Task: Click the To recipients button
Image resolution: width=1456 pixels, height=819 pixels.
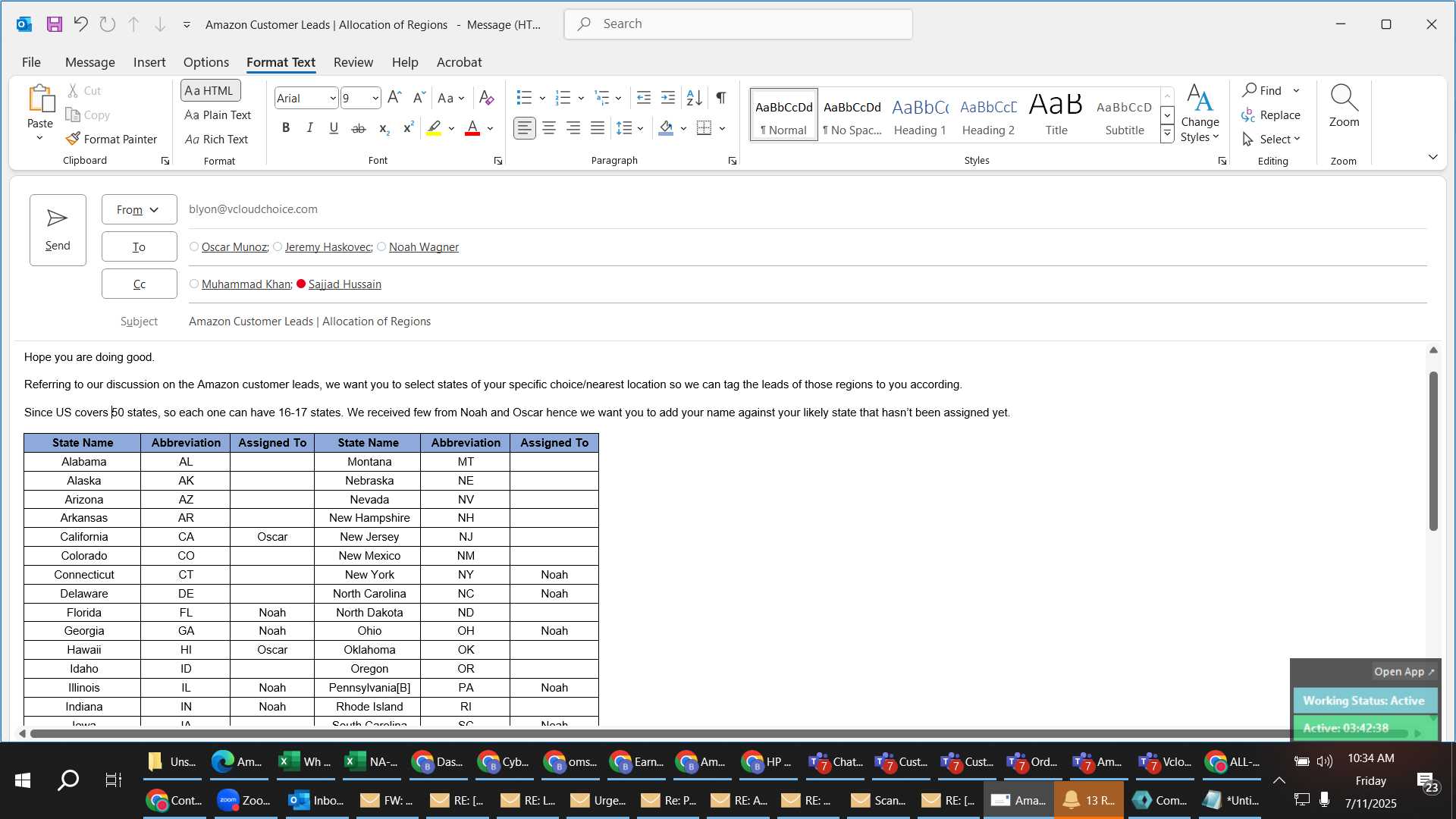Action: click(139, 247)
